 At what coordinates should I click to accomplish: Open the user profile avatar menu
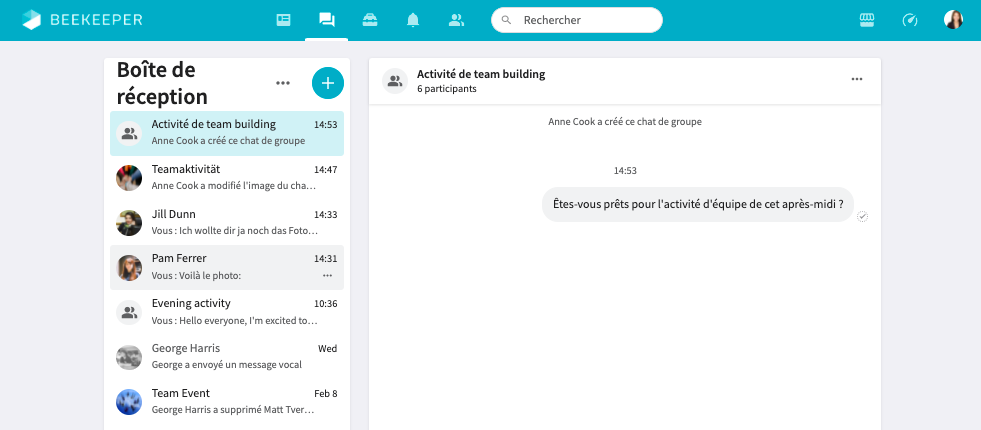coord(953,20)
